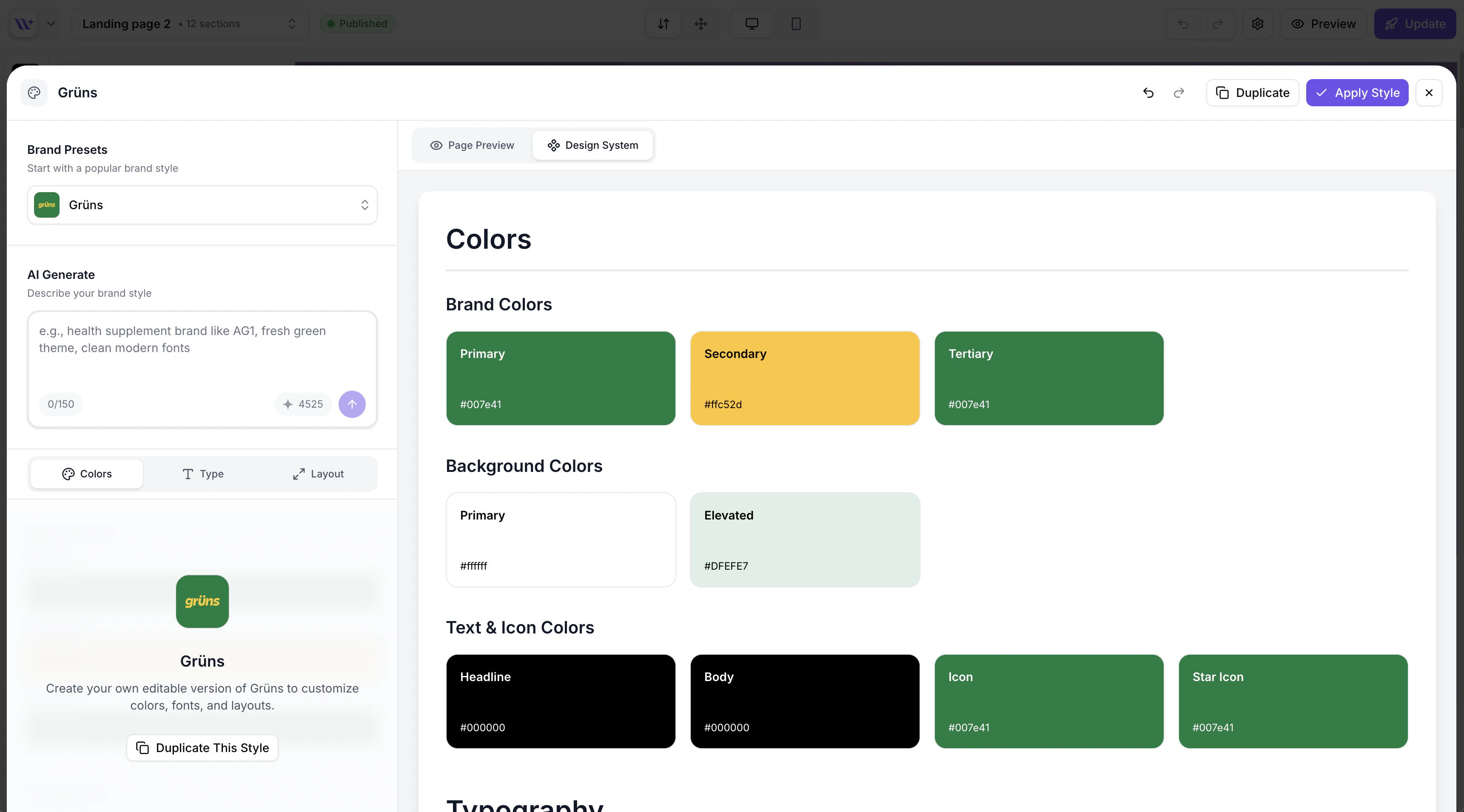This screenshot has width=1464, height=812.
Task: Open the logo menu chevron top-left
Action: 51,24
